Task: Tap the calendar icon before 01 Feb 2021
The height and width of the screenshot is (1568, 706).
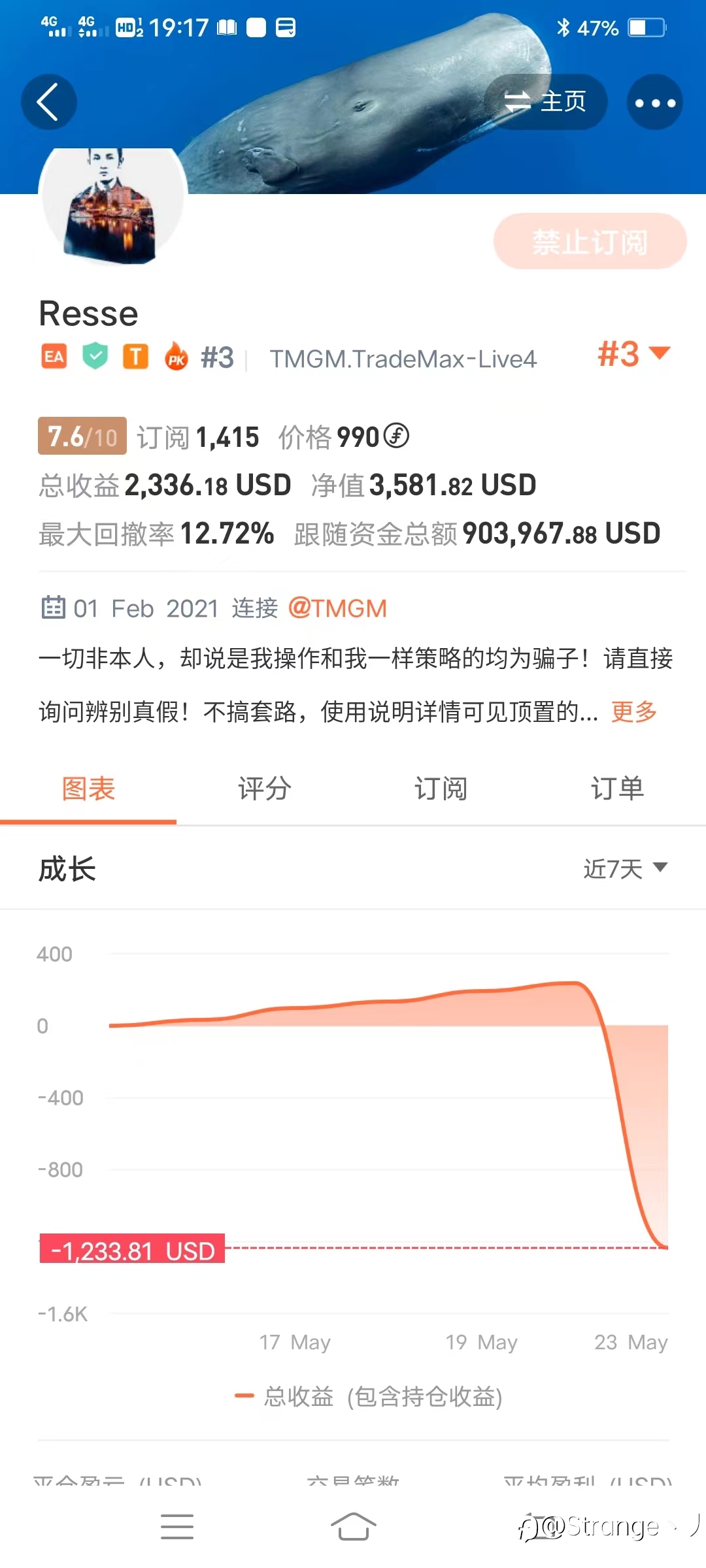Action: click(53, 608)
